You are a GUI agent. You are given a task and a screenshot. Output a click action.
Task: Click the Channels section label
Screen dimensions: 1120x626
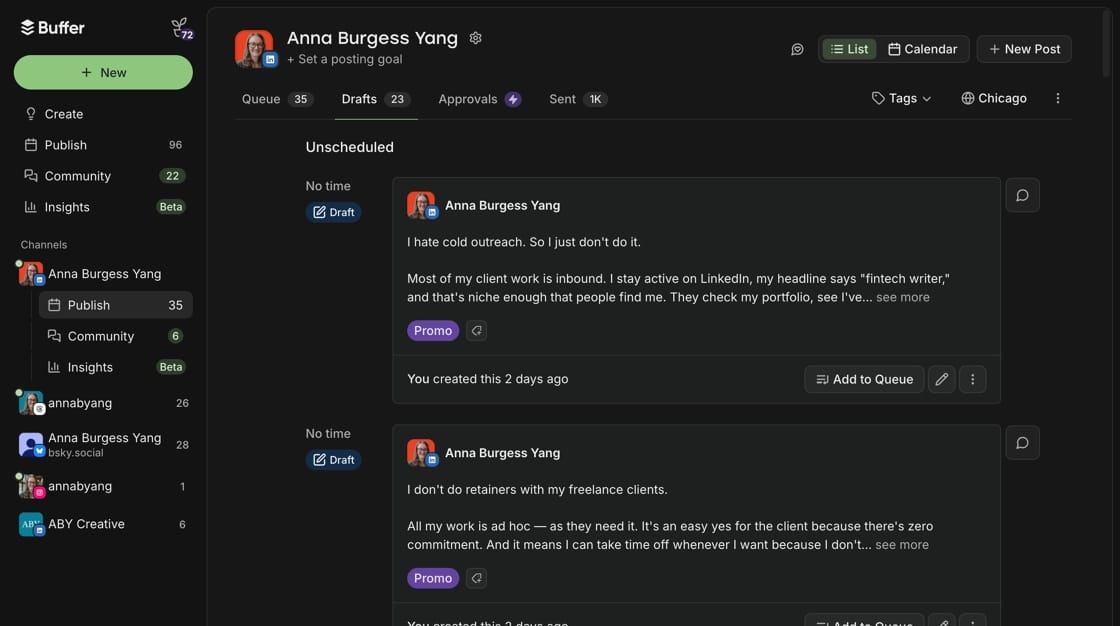[x=44, y=244]
